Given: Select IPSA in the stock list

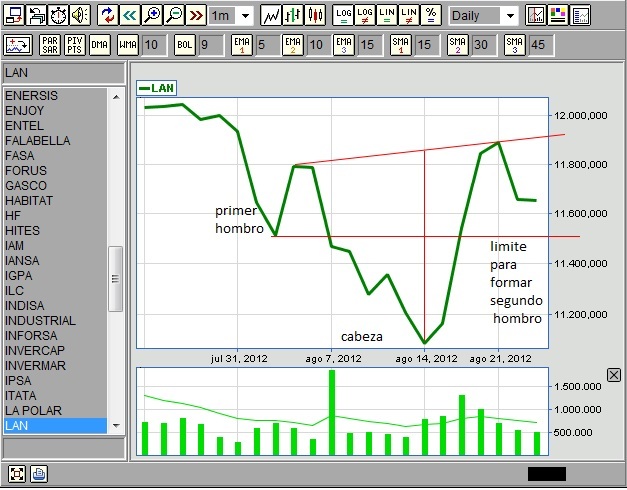Looking at the screenshot, I should [x=55, y=381].
